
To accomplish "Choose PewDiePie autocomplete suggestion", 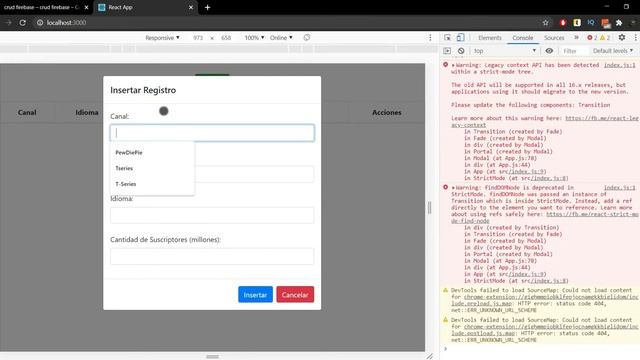I will tap(152, 152).
